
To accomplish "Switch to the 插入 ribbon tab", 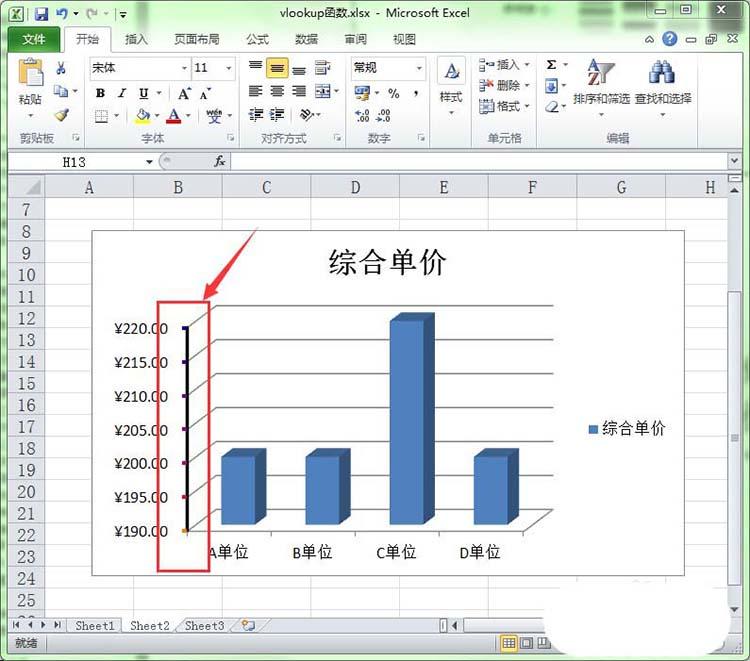I will point(136,40).
